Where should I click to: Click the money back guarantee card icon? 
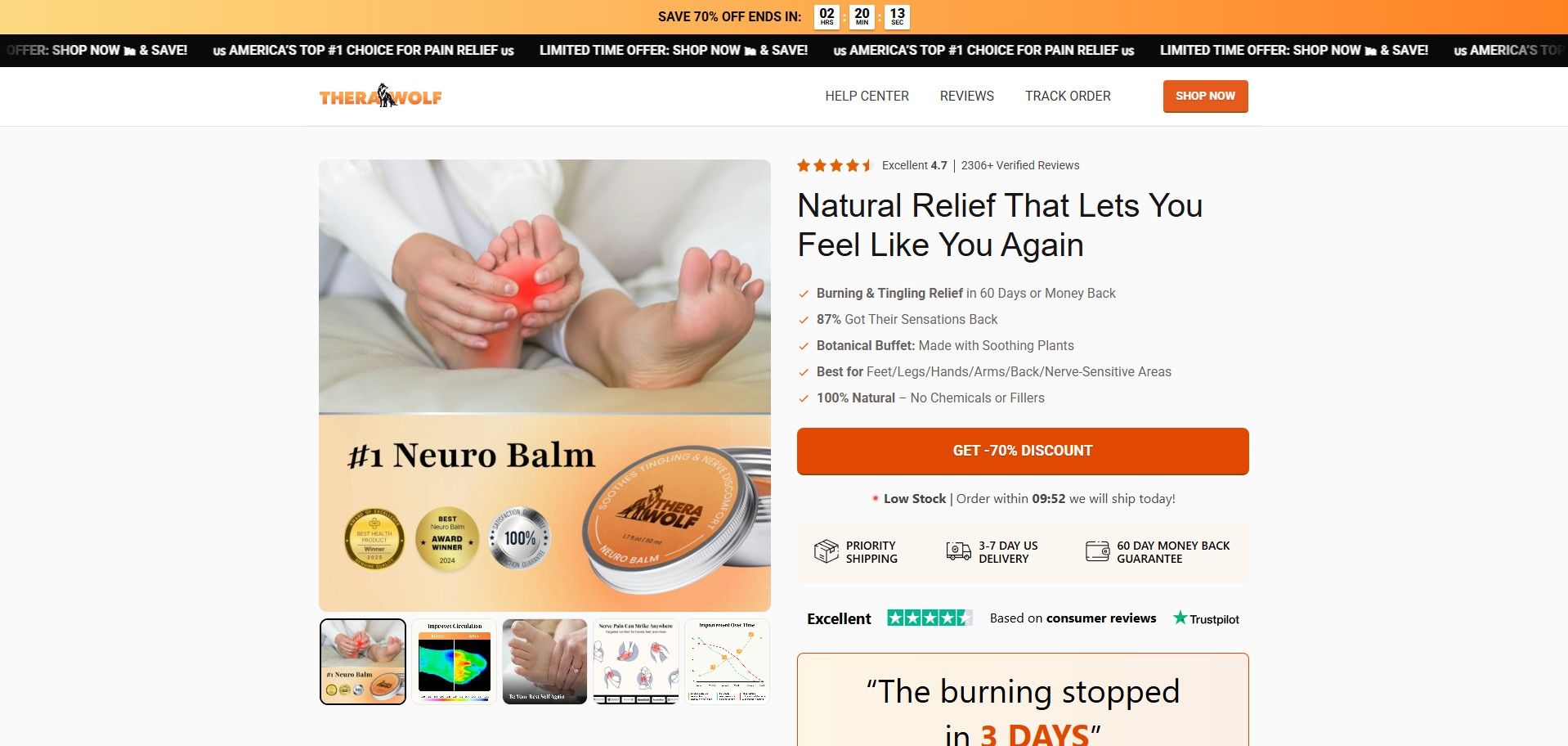(1097, 551)
